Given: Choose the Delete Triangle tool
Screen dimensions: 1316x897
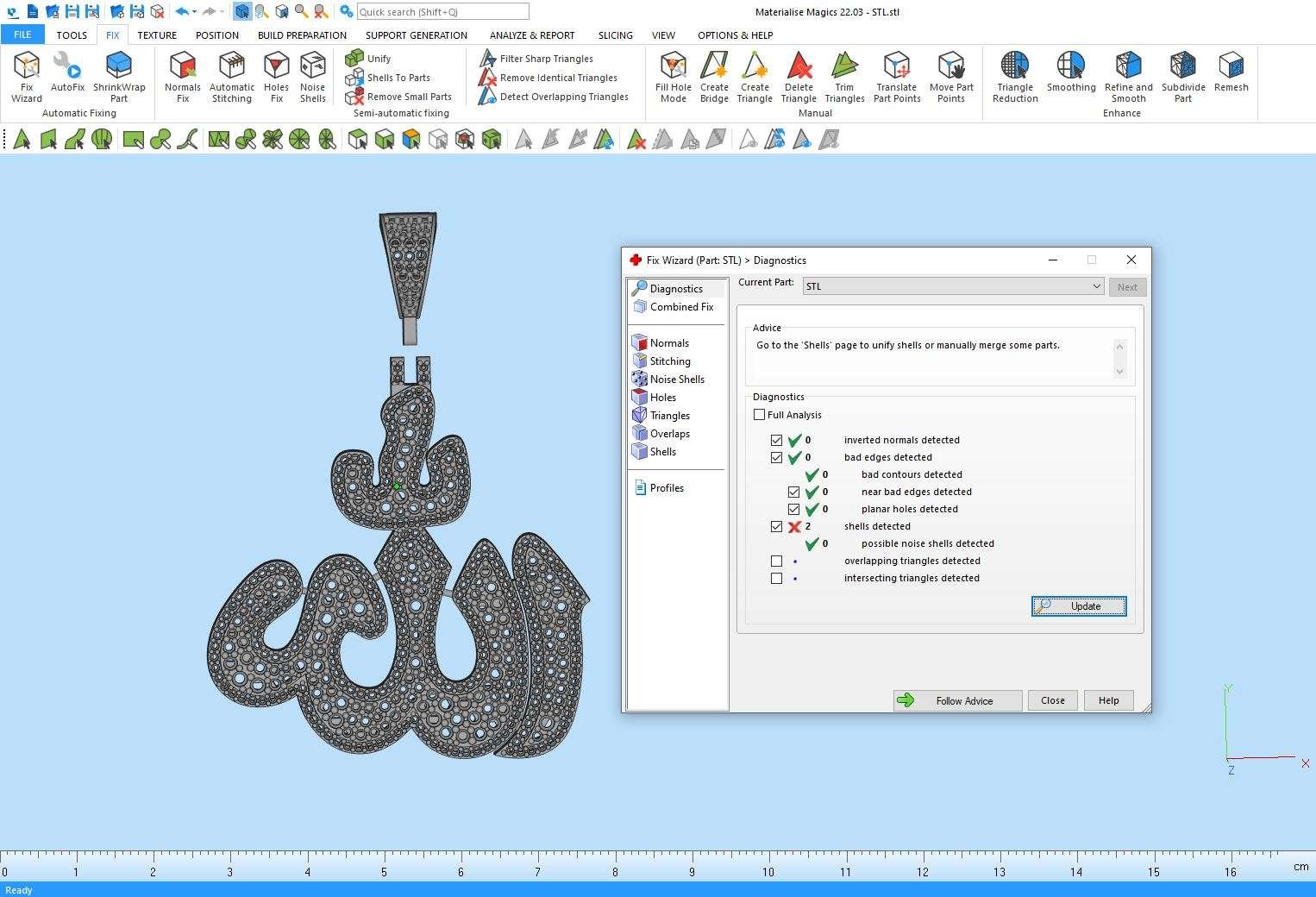Looking at the screenshot, I should pyautogui.click(x=799, y=76).
